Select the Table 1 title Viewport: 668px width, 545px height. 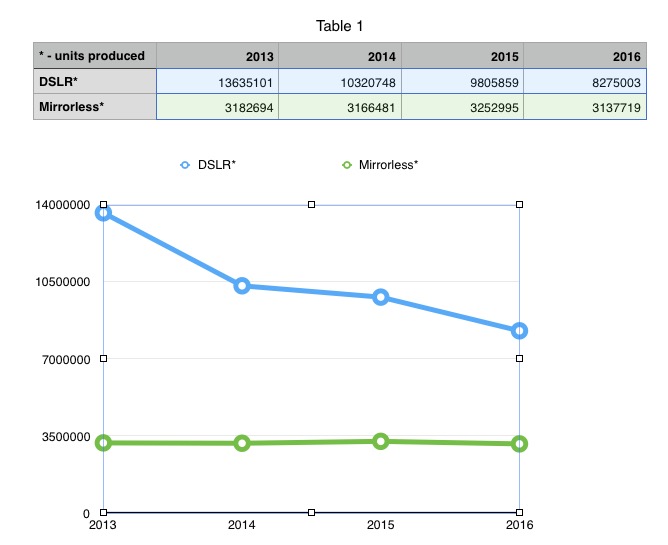[x=340, y=26]
